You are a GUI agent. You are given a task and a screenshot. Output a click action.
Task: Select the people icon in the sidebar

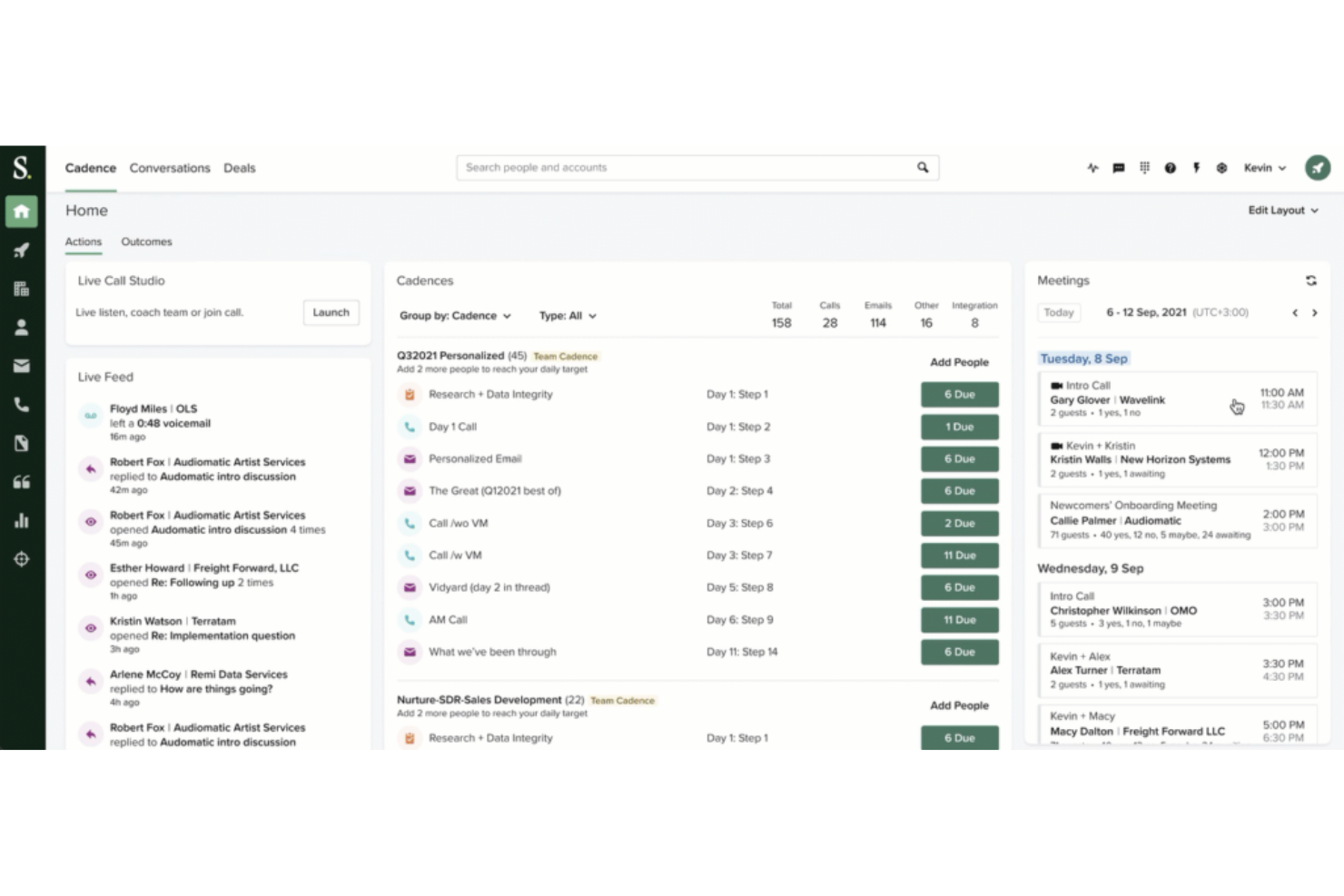[22, 327]
